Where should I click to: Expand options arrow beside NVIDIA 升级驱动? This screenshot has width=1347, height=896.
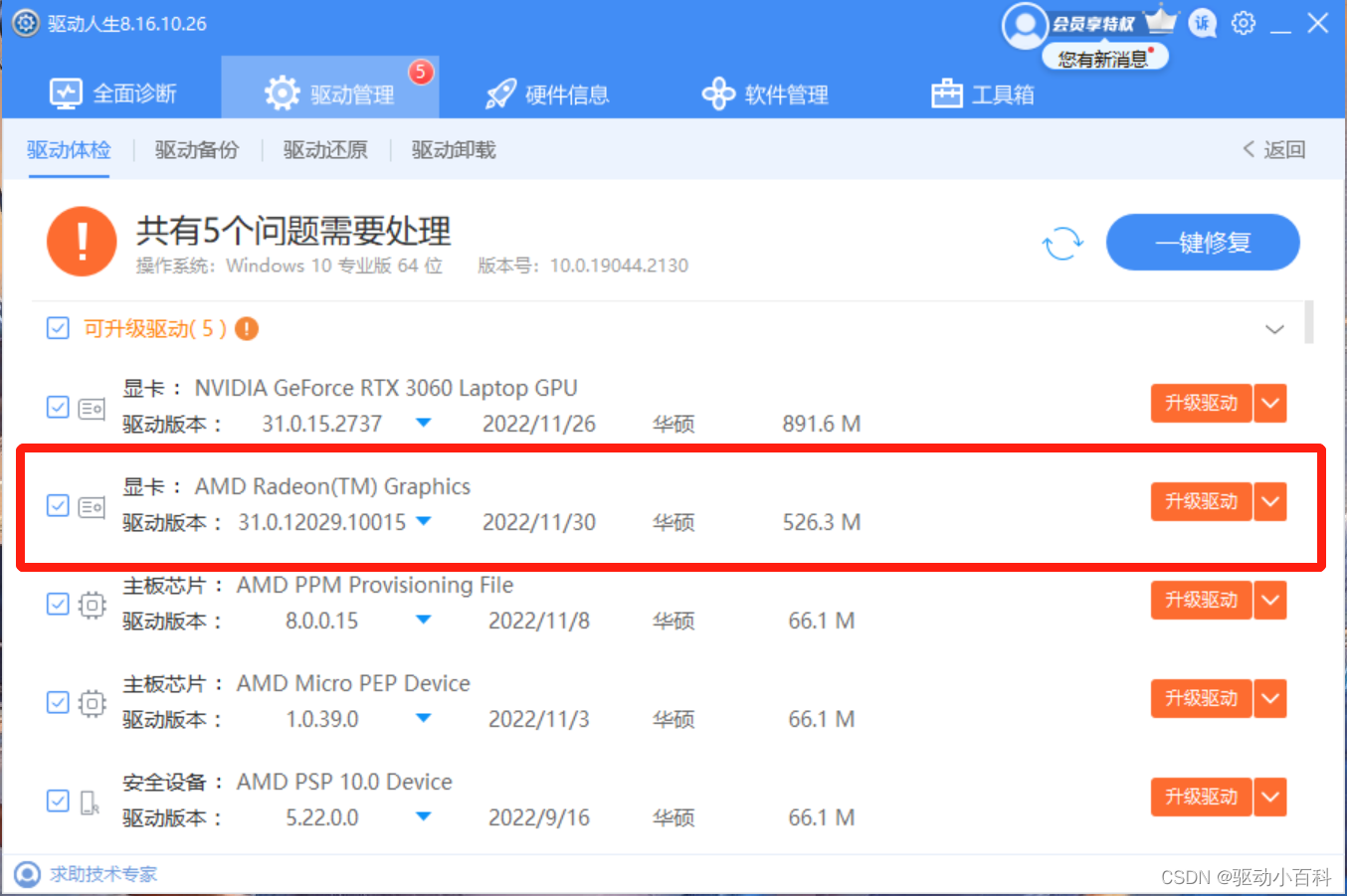click(x=1270, y=403)
